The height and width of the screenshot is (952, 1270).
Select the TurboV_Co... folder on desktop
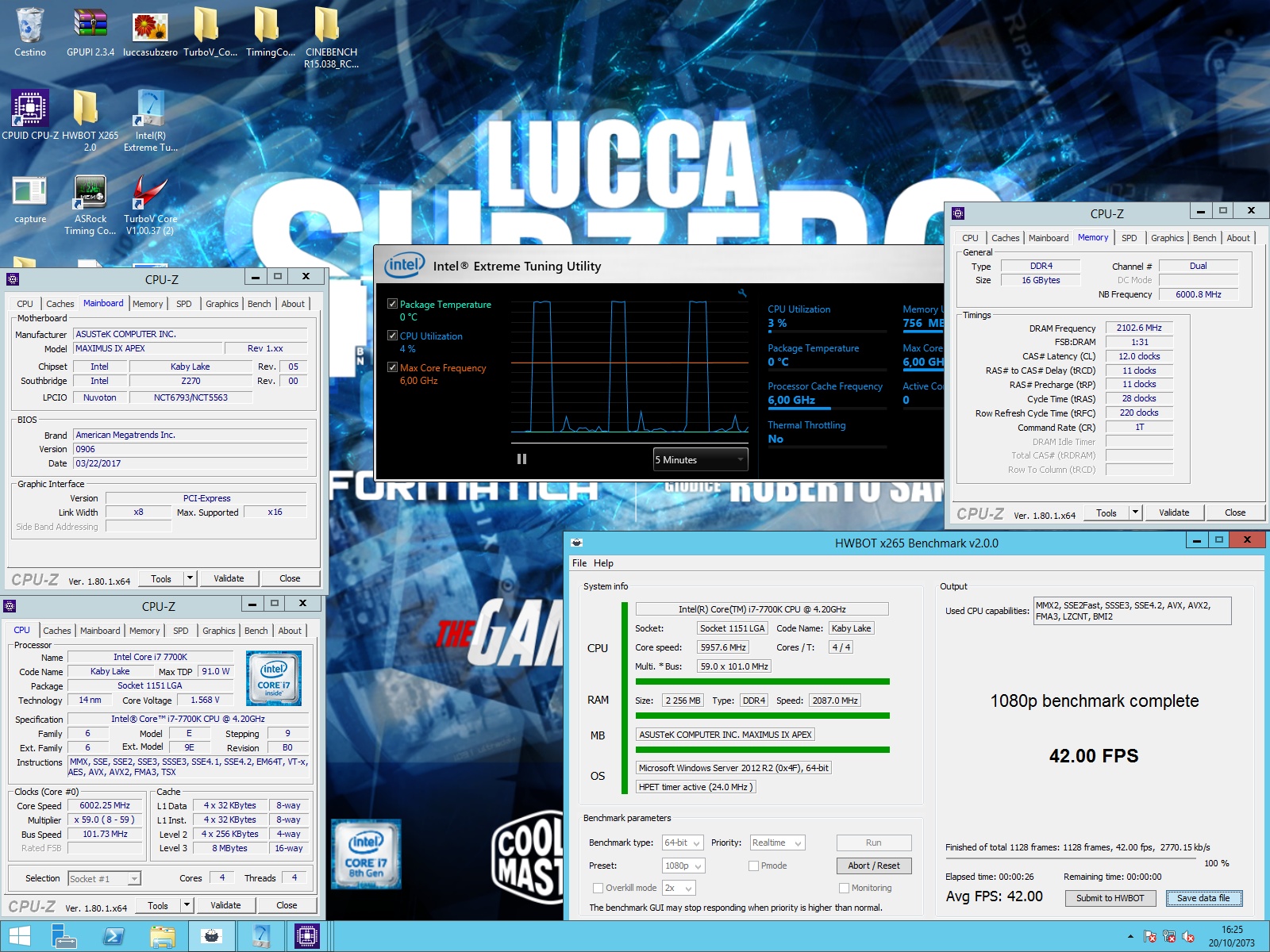210,32
